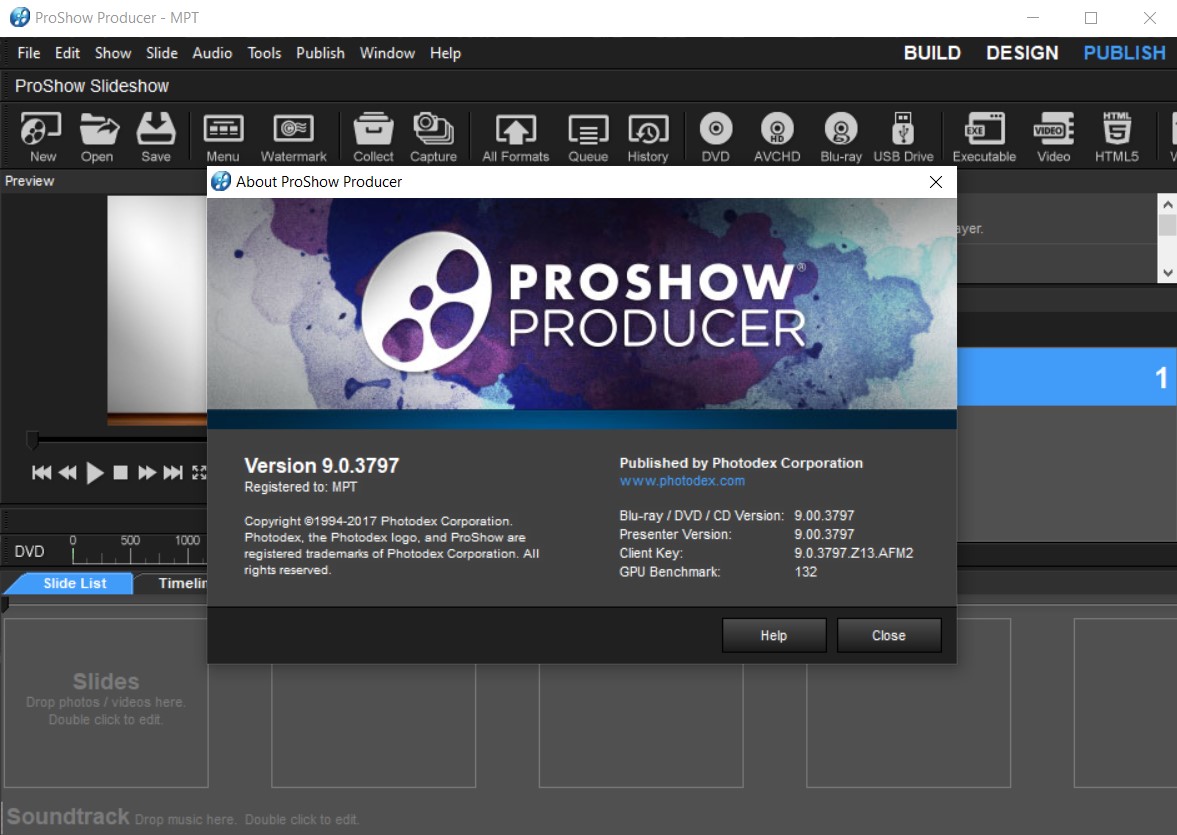
Task: Click scrollbar up arrow on right panel
Action: coord(1166,204)
